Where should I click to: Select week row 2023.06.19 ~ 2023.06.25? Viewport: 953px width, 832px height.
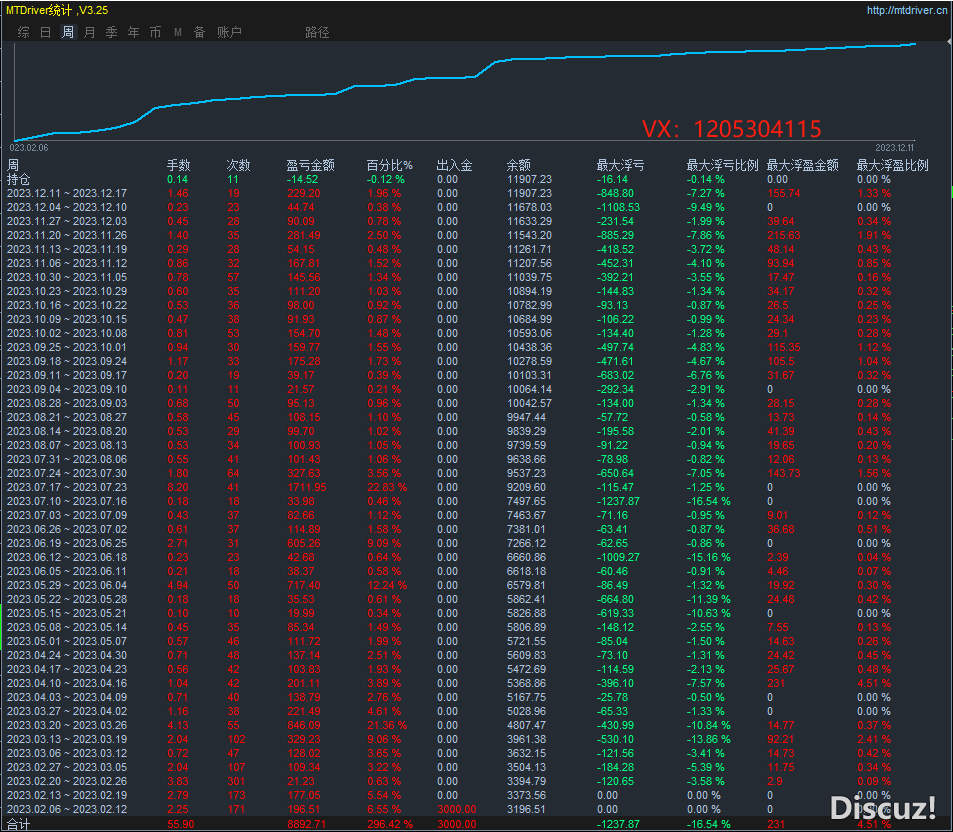coord(67,543)
